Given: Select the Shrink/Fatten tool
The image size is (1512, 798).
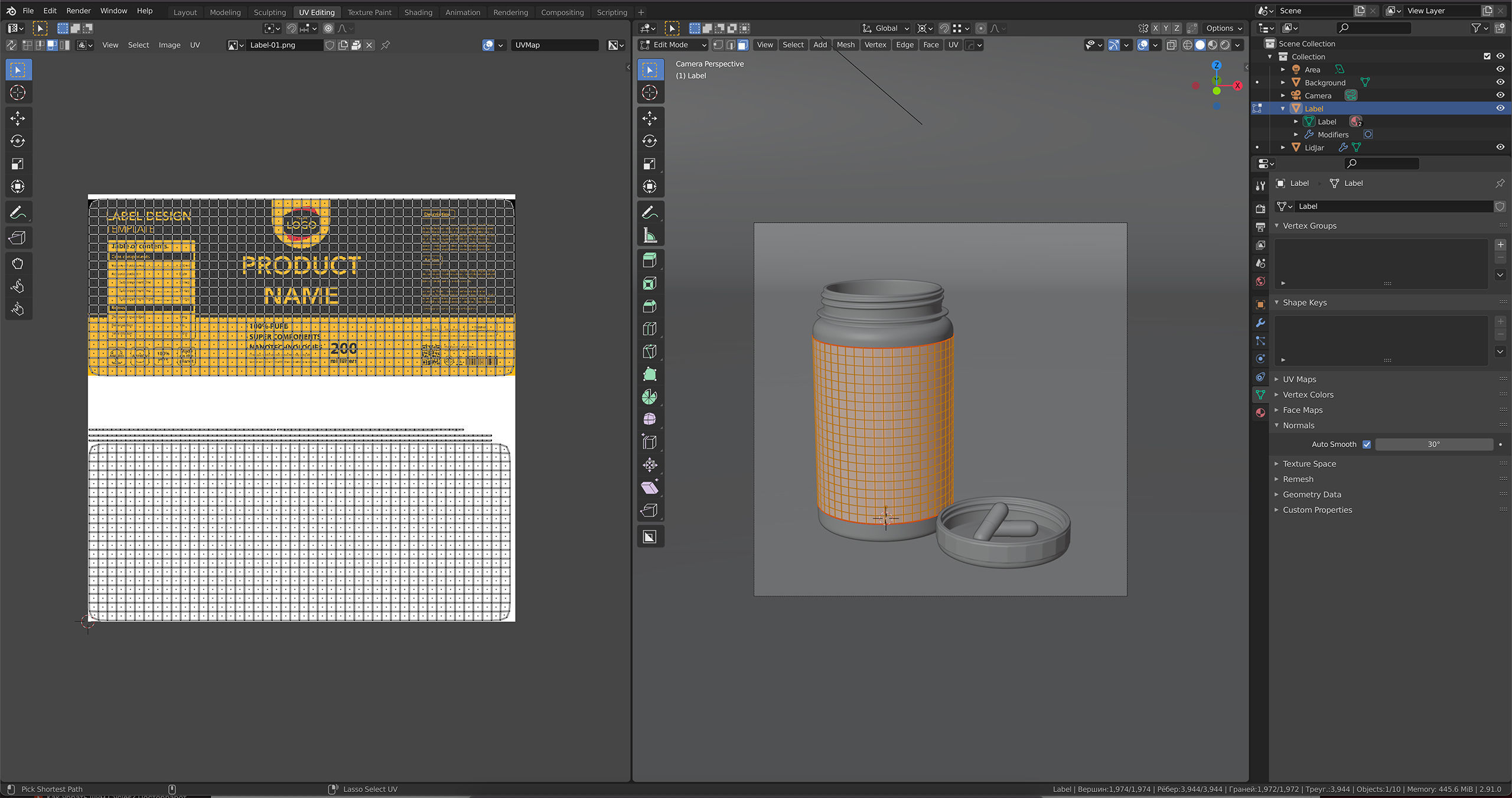Looking at the screenshot, I should point(650,465).
